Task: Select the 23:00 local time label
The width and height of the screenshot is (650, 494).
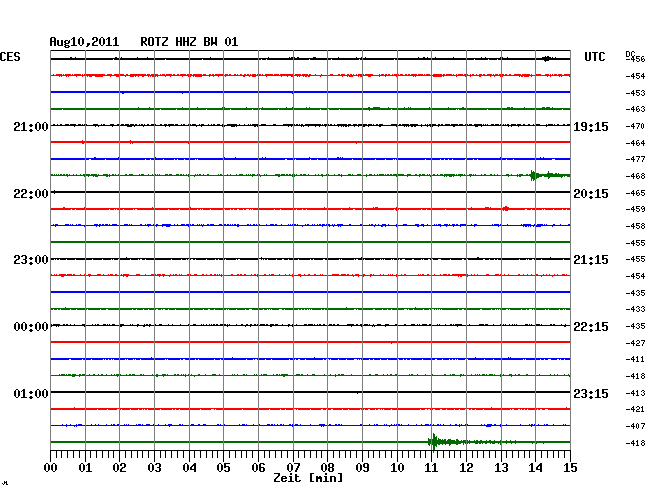Action: click(x=31, y=260)
